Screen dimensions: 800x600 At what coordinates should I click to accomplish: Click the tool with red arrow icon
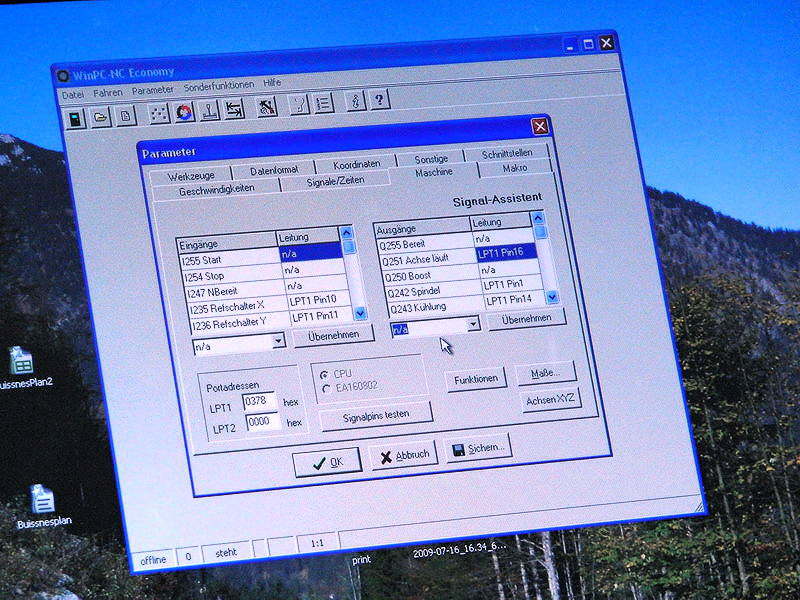point(267,107)
